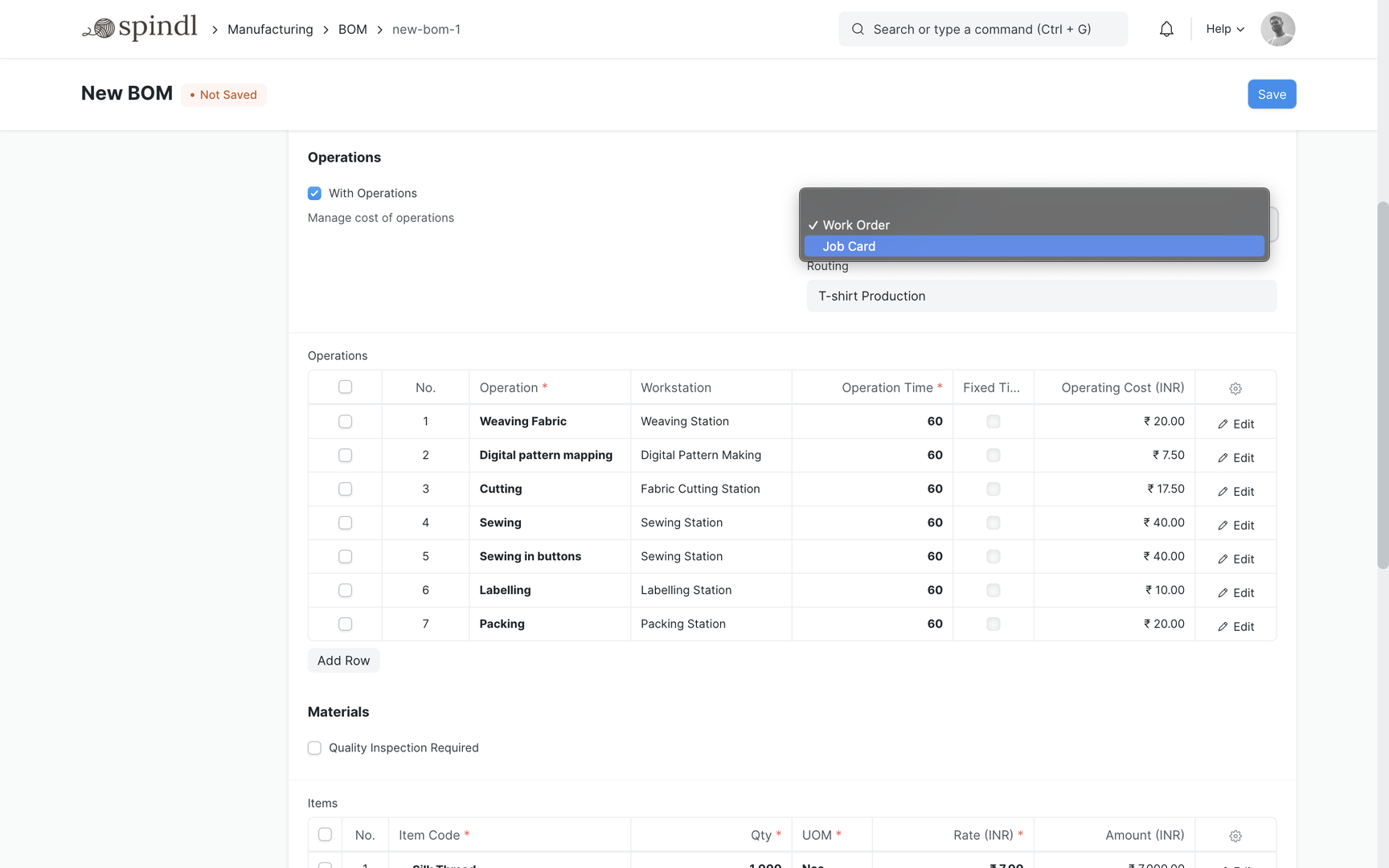Navigate to Manufacturing breadcrumb
The width and height of the screenshot is (1389, 868).
(270, 29)
